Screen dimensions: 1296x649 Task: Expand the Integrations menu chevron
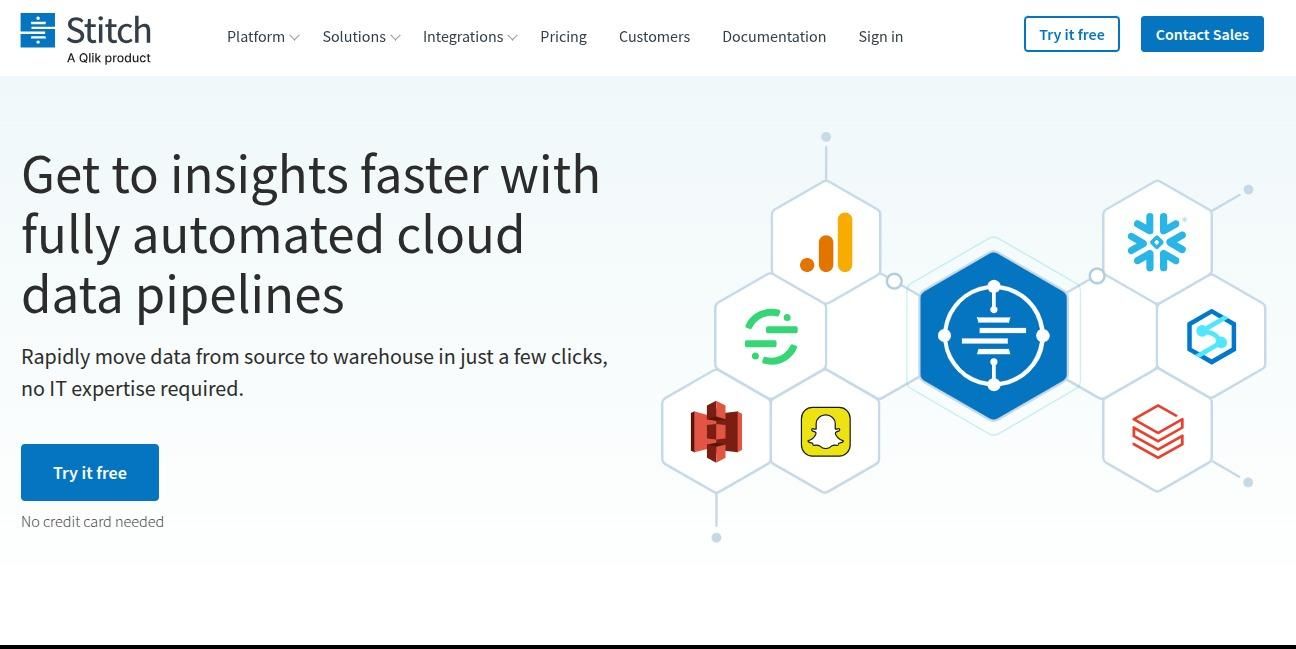[x=512, y=38]
